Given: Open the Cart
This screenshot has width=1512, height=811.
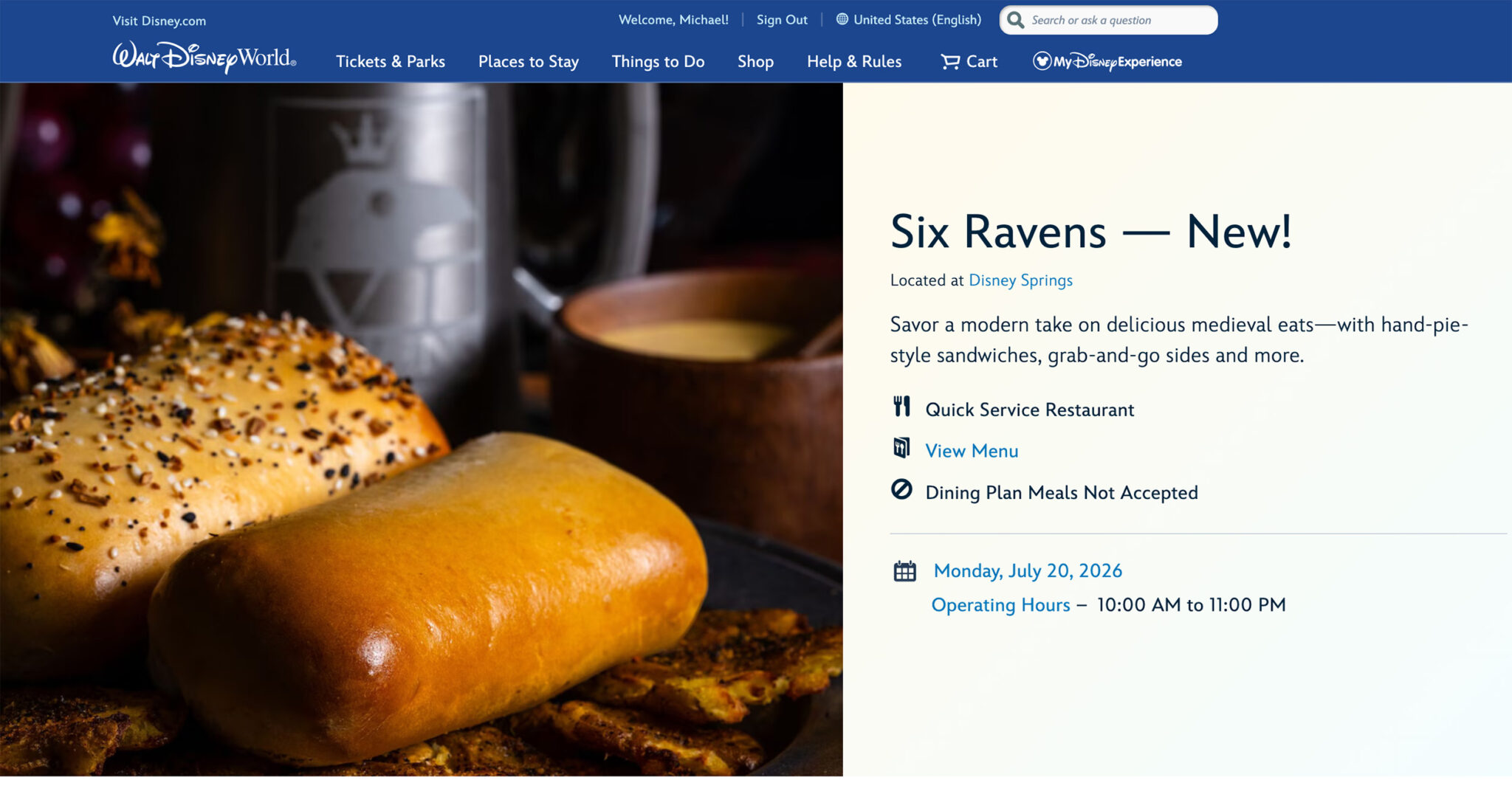Looking at the screenshot, I should click(969, 61).
